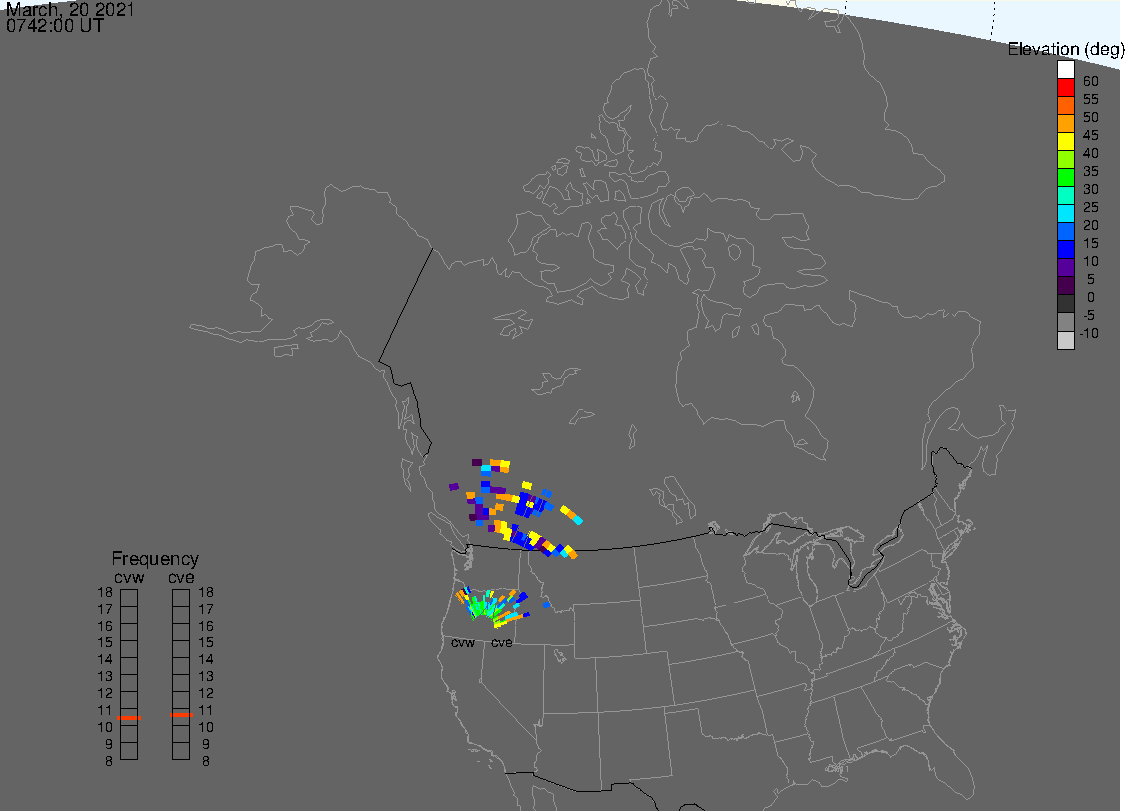The image size is (1125, 811).
Task: Click legend value 40
Action: click(x=1091, y=153)
